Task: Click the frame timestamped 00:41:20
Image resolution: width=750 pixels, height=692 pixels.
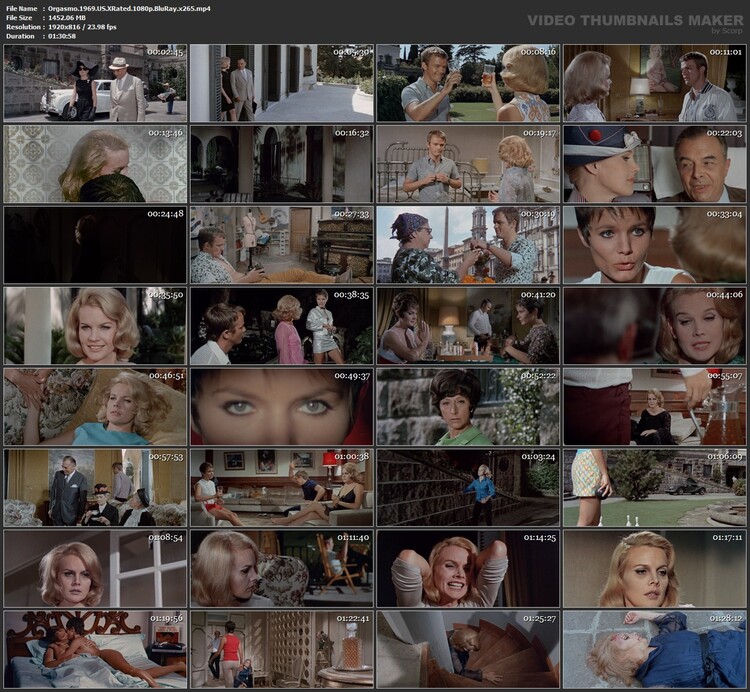Action: 468,326
